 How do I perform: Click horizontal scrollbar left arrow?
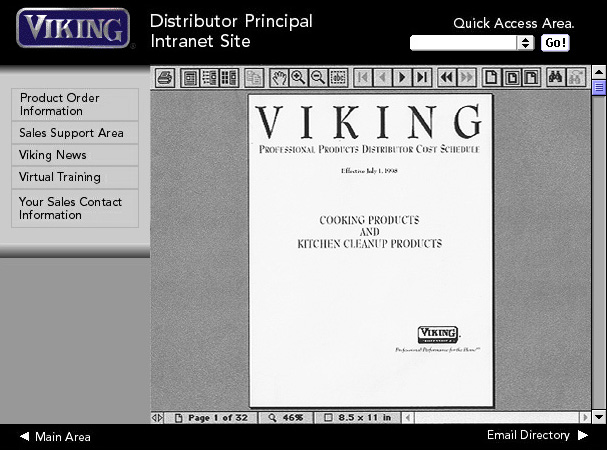click(x=407, y=418)
